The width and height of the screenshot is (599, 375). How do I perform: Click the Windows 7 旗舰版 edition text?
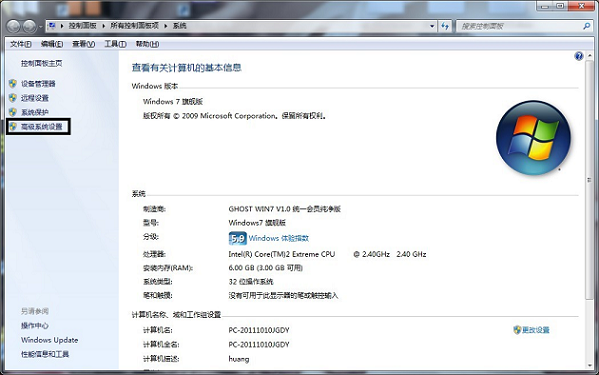[173, 102]
